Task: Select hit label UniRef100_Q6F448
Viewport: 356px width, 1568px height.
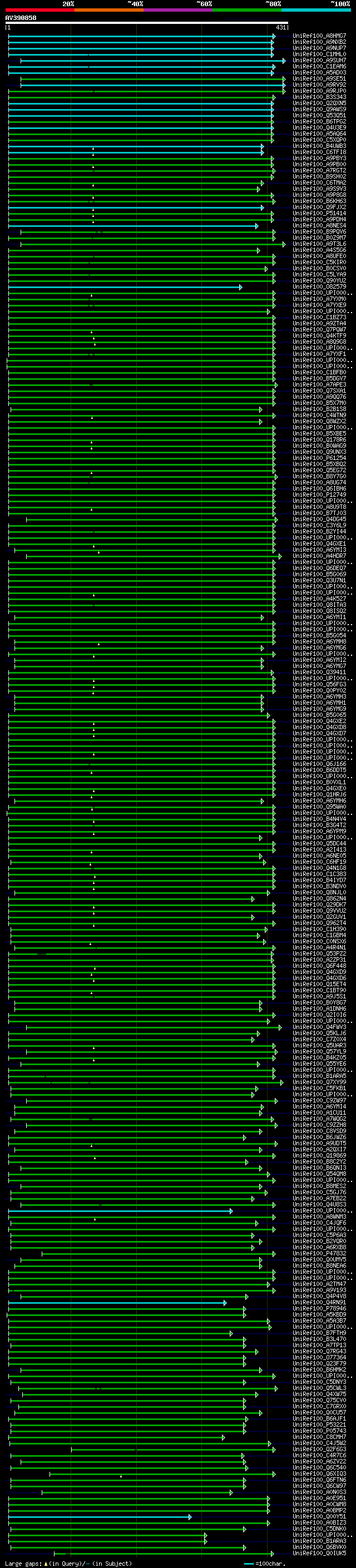Action: [x=319, y=966]
